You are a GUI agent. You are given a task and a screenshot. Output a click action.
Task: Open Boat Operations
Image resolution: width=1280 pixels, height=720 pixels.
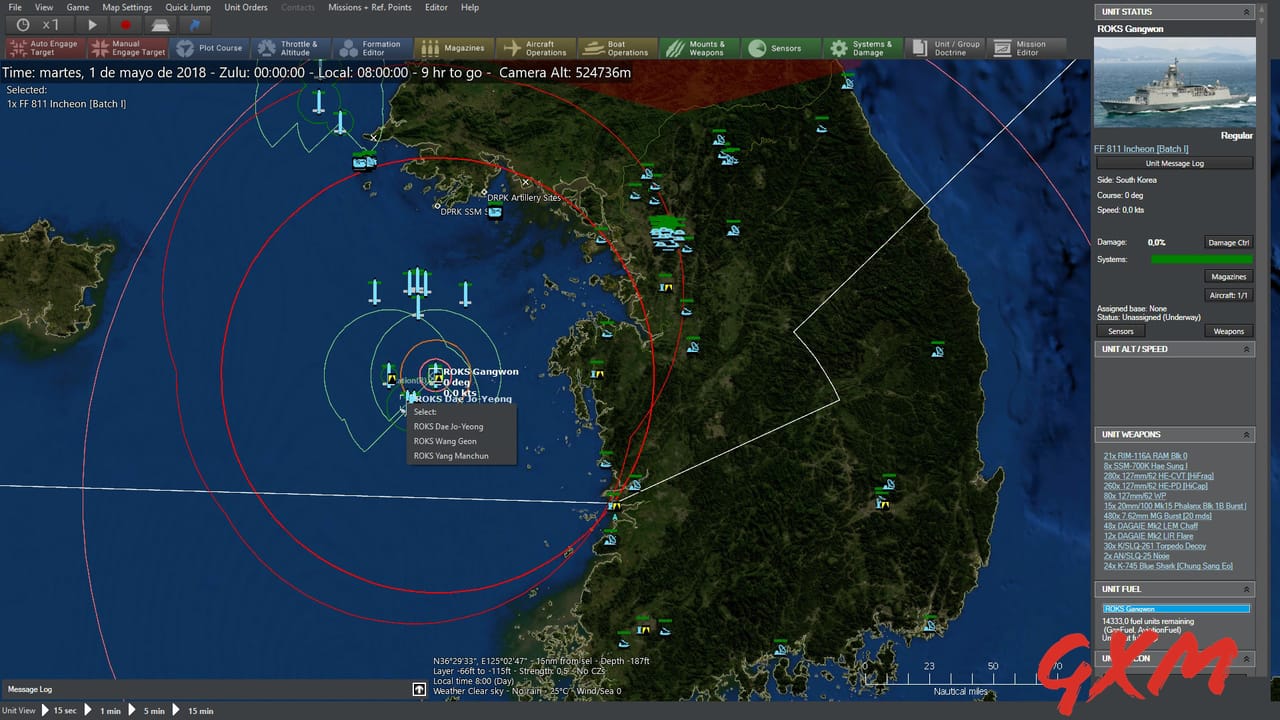pos(617,47)
